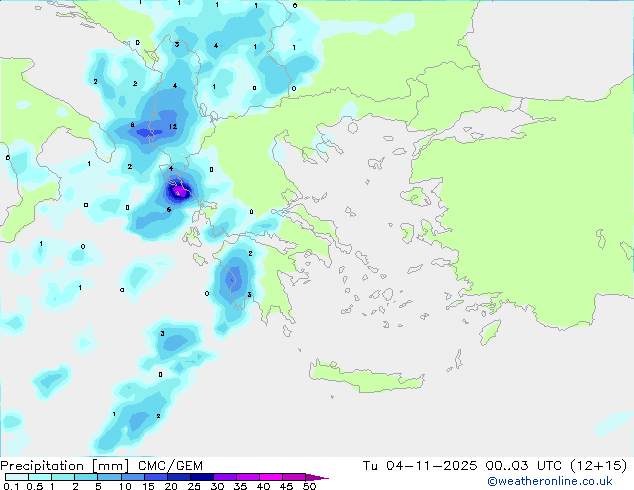
Task: Click the "00..03 UTC" time range
Action: 524,466
